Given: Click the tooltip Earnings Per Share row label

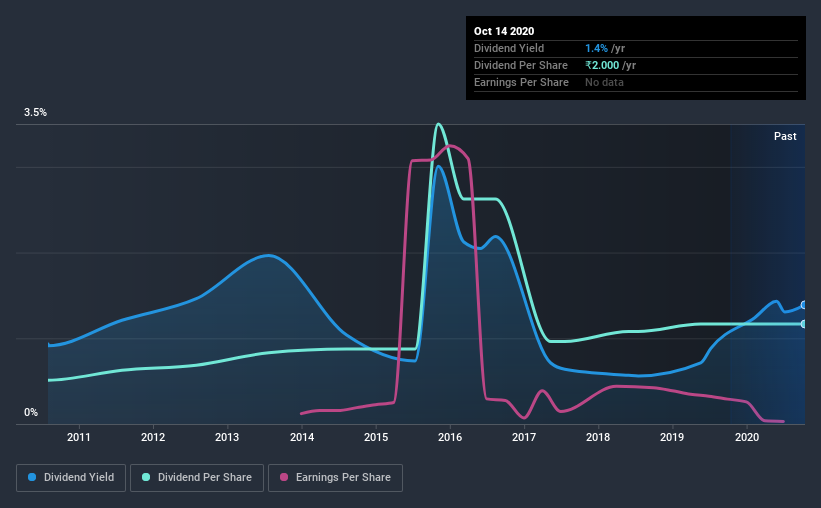Looking at the screenshot, I should coord(521,82).
